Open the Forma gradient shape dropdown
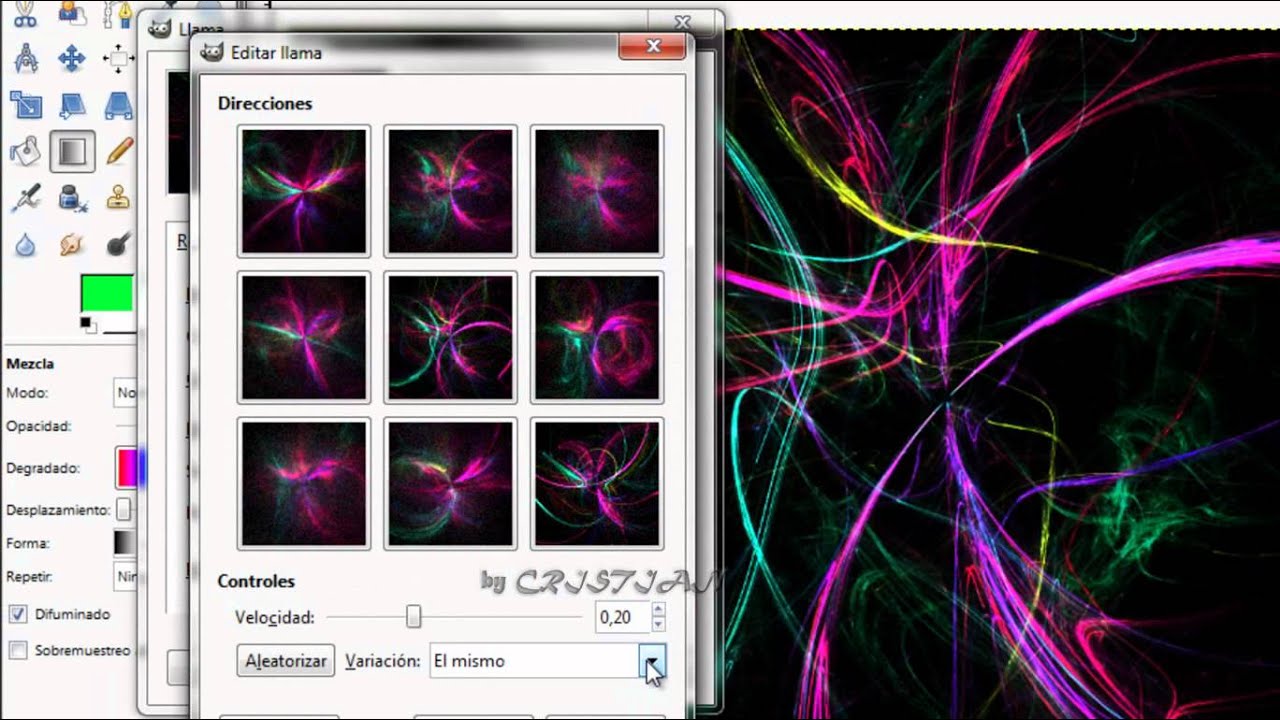 click(x=126, y=543)
